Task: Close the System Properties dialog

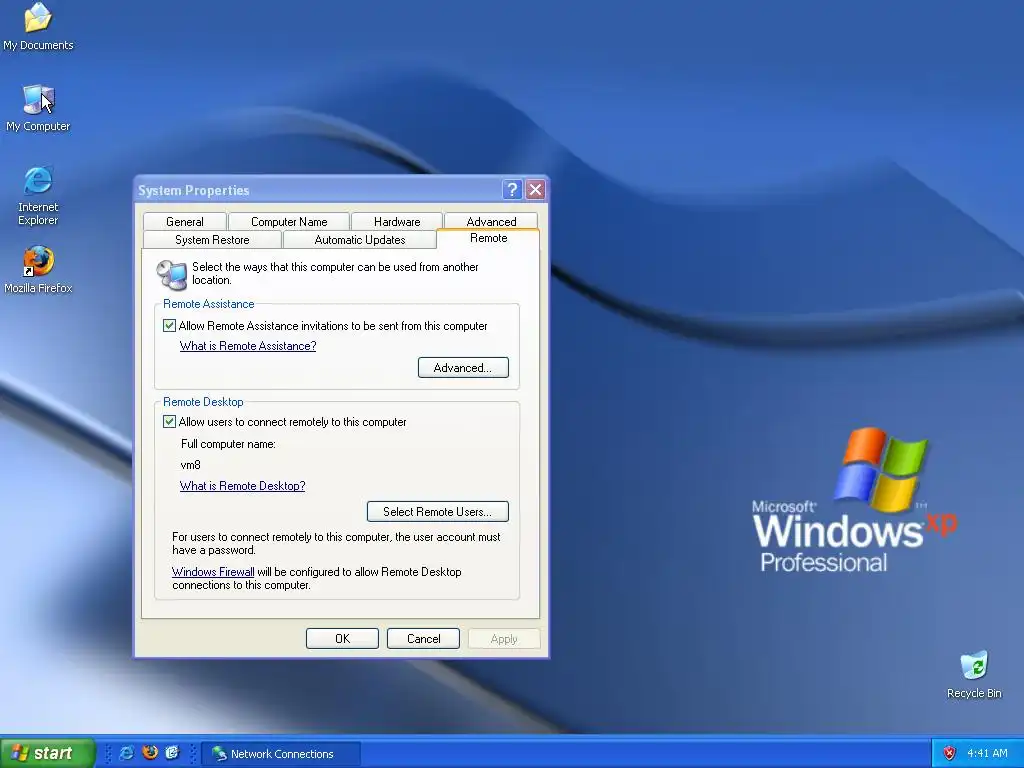Action: [535, 189]
